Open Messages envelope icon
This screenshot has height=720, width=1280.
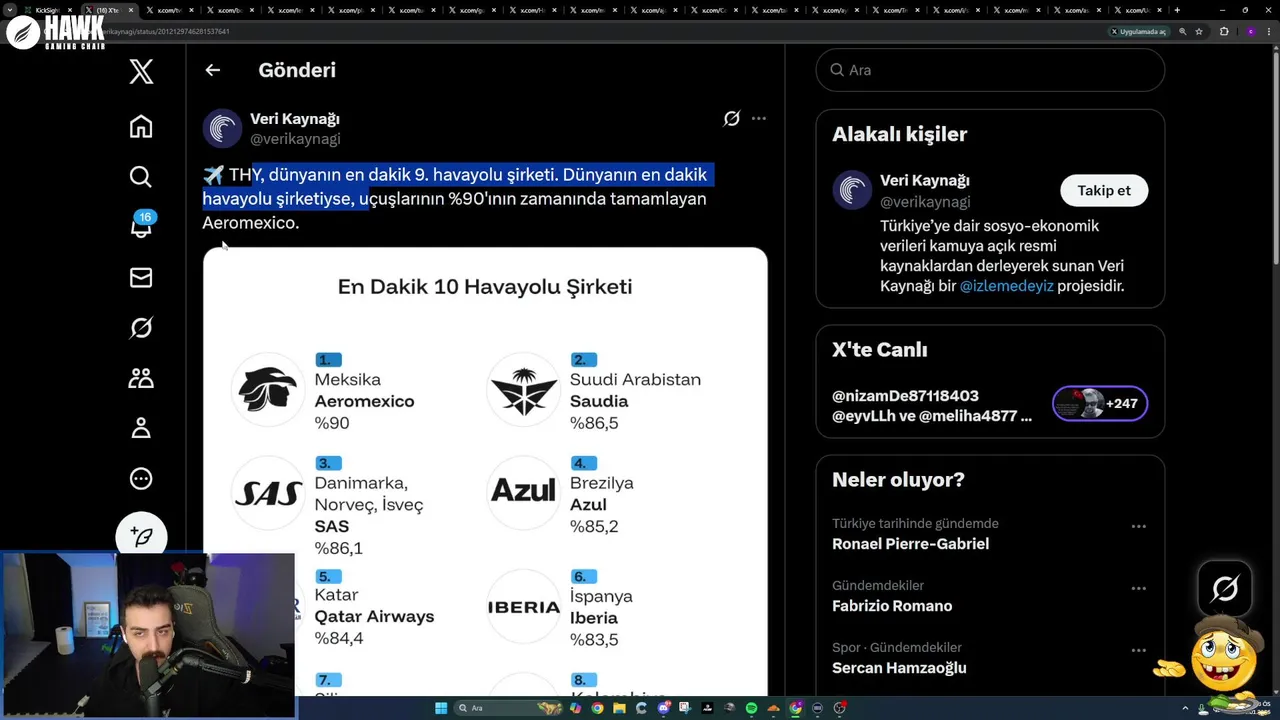pos(141,278)
